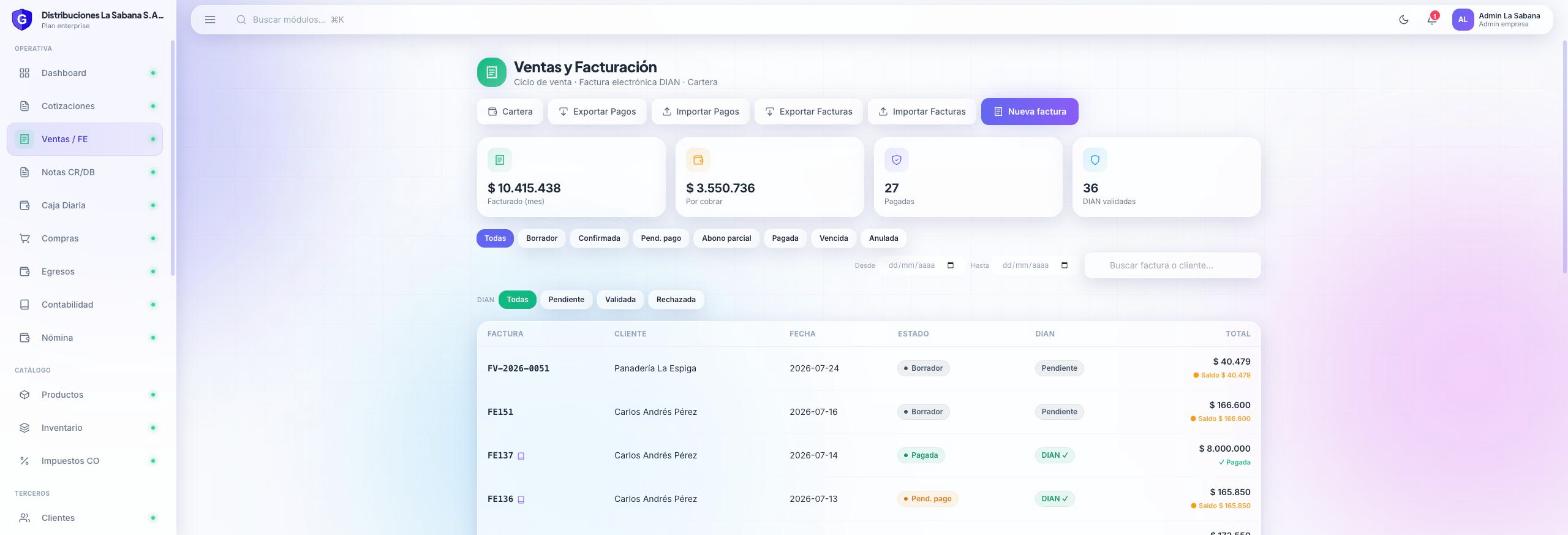The width and height of the screenshot is (1568, 535).
Task: Click client Panadería La Espiga
Action: pyautogui.click(x=655, y=369)
